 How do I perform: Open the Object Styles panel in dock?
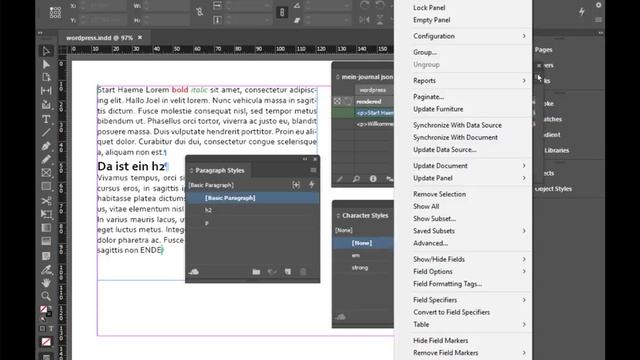pos(553,189)
